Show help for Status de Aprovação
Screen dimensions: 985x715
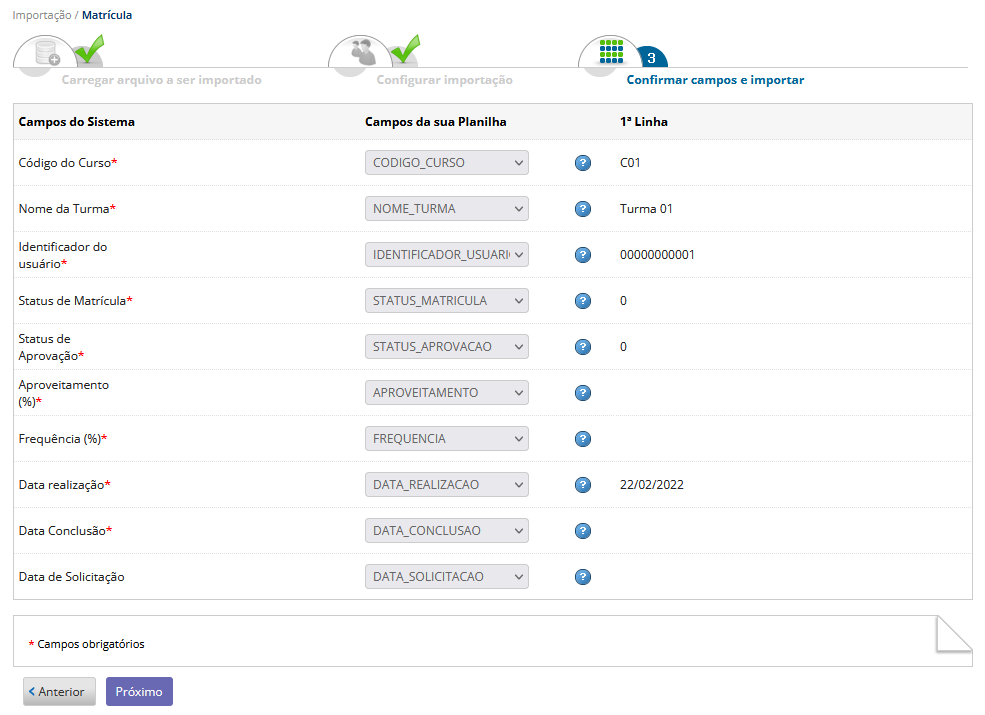(x=583, y=347)
